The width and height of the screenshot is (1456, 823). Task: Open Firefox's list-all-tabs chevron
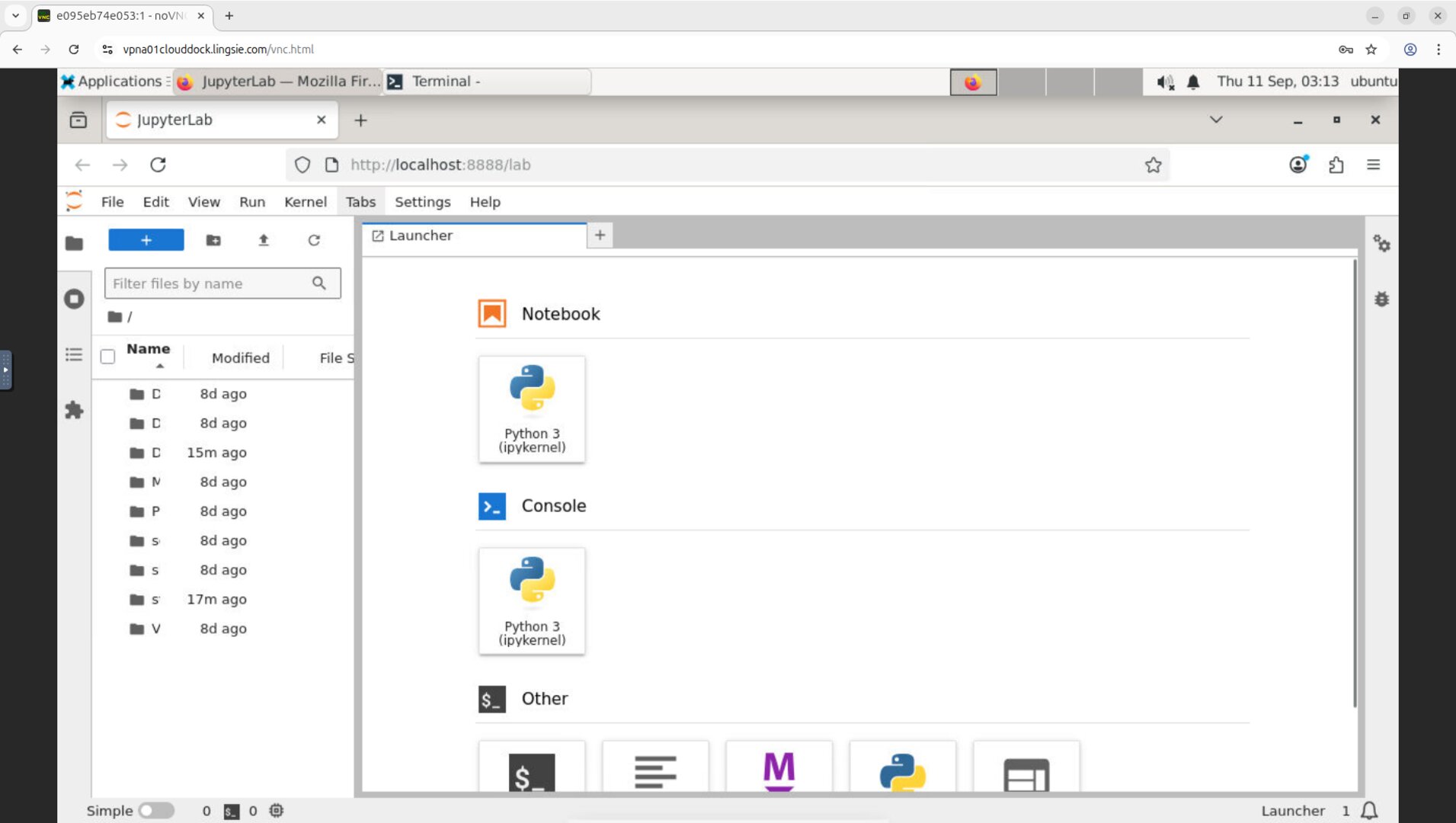(x=1216, y=120)
